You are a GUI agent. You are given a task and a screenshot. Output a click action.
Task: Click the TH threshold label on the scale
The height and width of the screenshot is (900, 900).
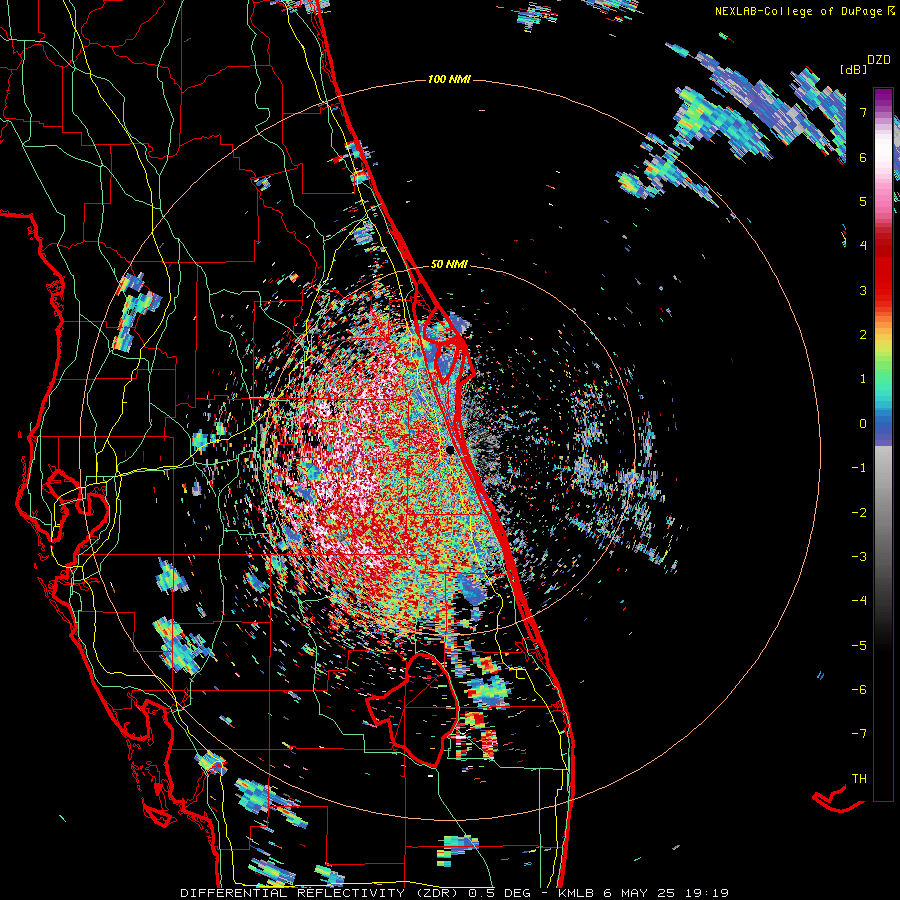click(859, 779)
